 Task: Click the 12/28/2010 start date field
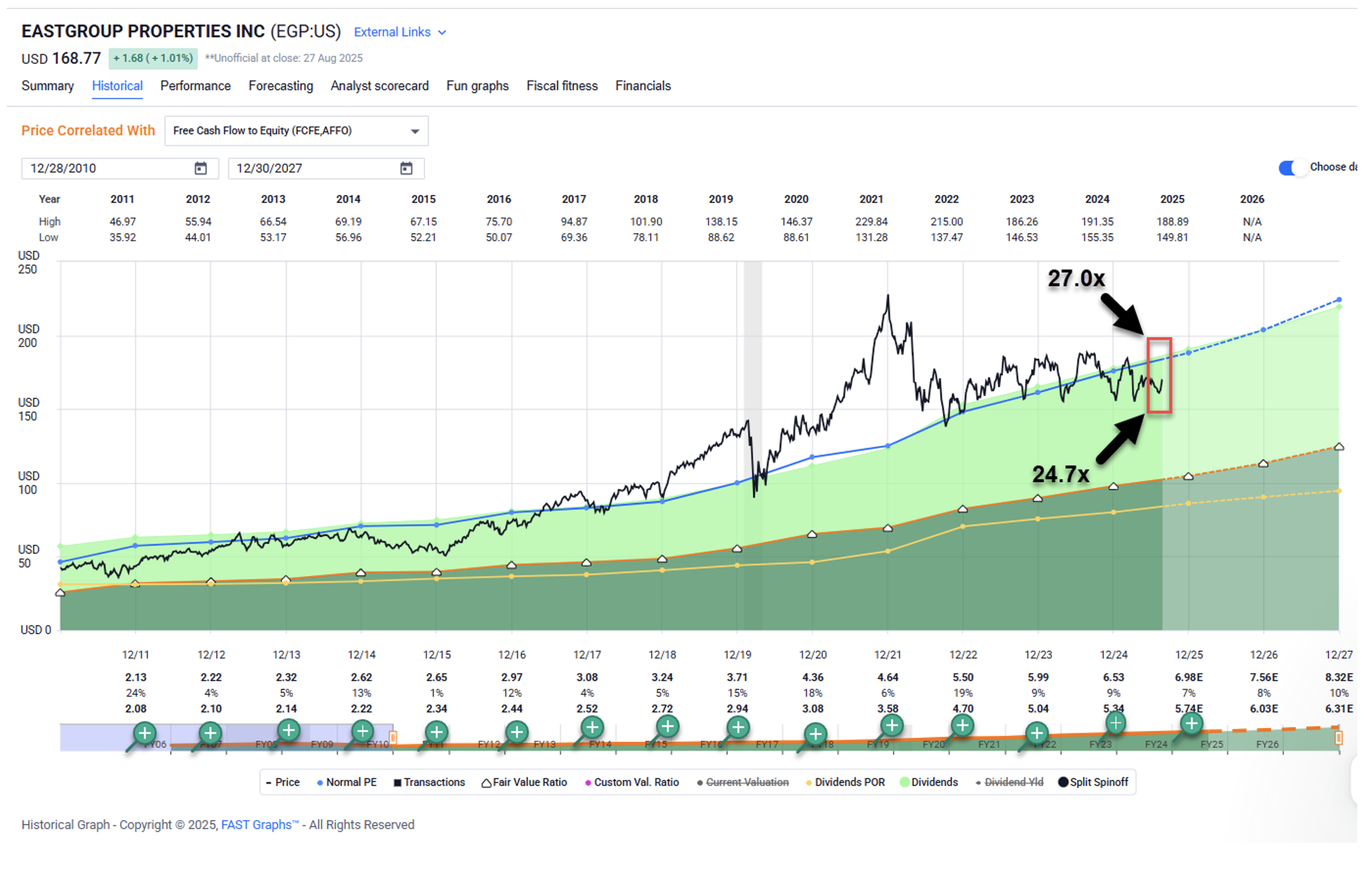[x=120, y=169]
